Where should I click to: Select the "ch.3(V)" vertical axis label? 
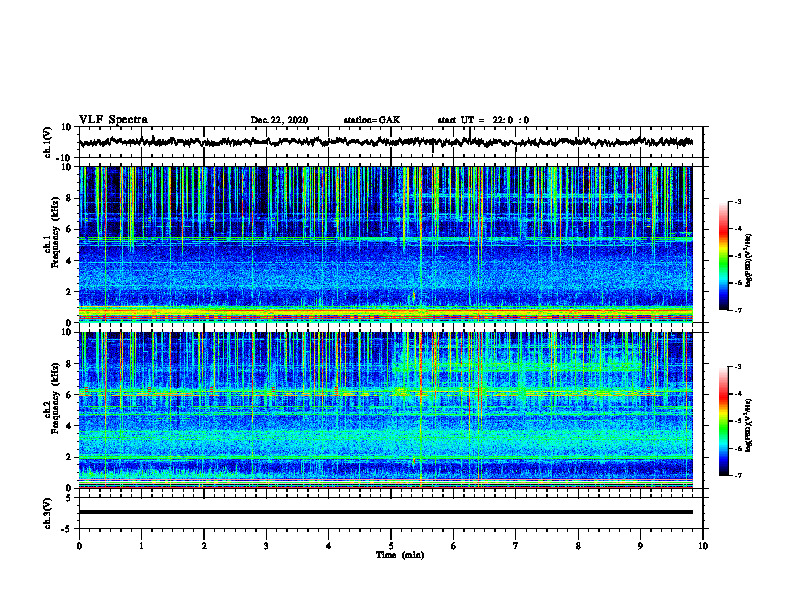point(48,513)
